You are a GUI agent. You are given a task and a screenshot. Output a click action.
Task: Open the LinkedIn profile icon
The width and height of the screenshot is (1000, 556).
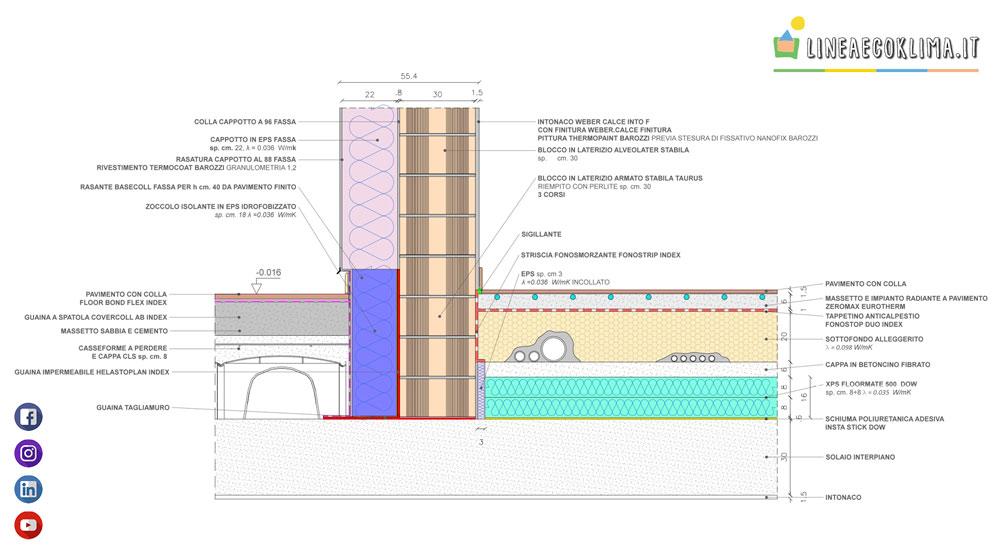point(28,489)
